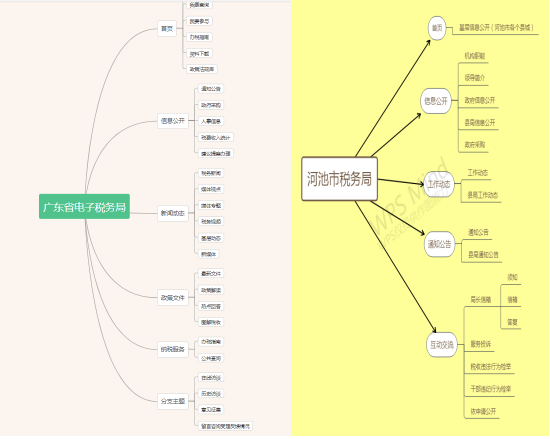The height and width of the screenshot is (439, 550).
Task: Click the 互动交流 oval node
Action: [442, 345]
